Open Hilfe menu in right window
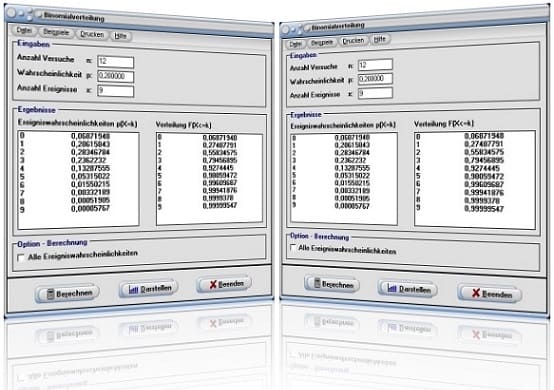The width and height of the screenshot is (554, 390). [x=380, y=39]
